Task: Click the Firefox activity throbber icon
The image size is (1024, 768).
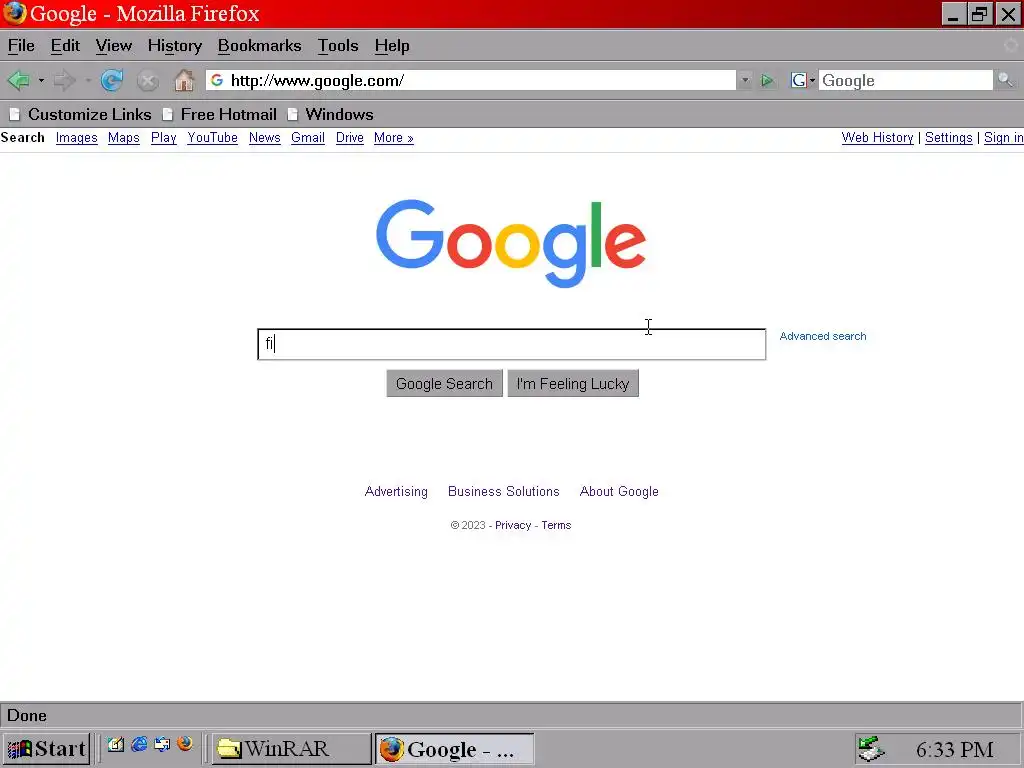Action: [x=1010, y=45]
